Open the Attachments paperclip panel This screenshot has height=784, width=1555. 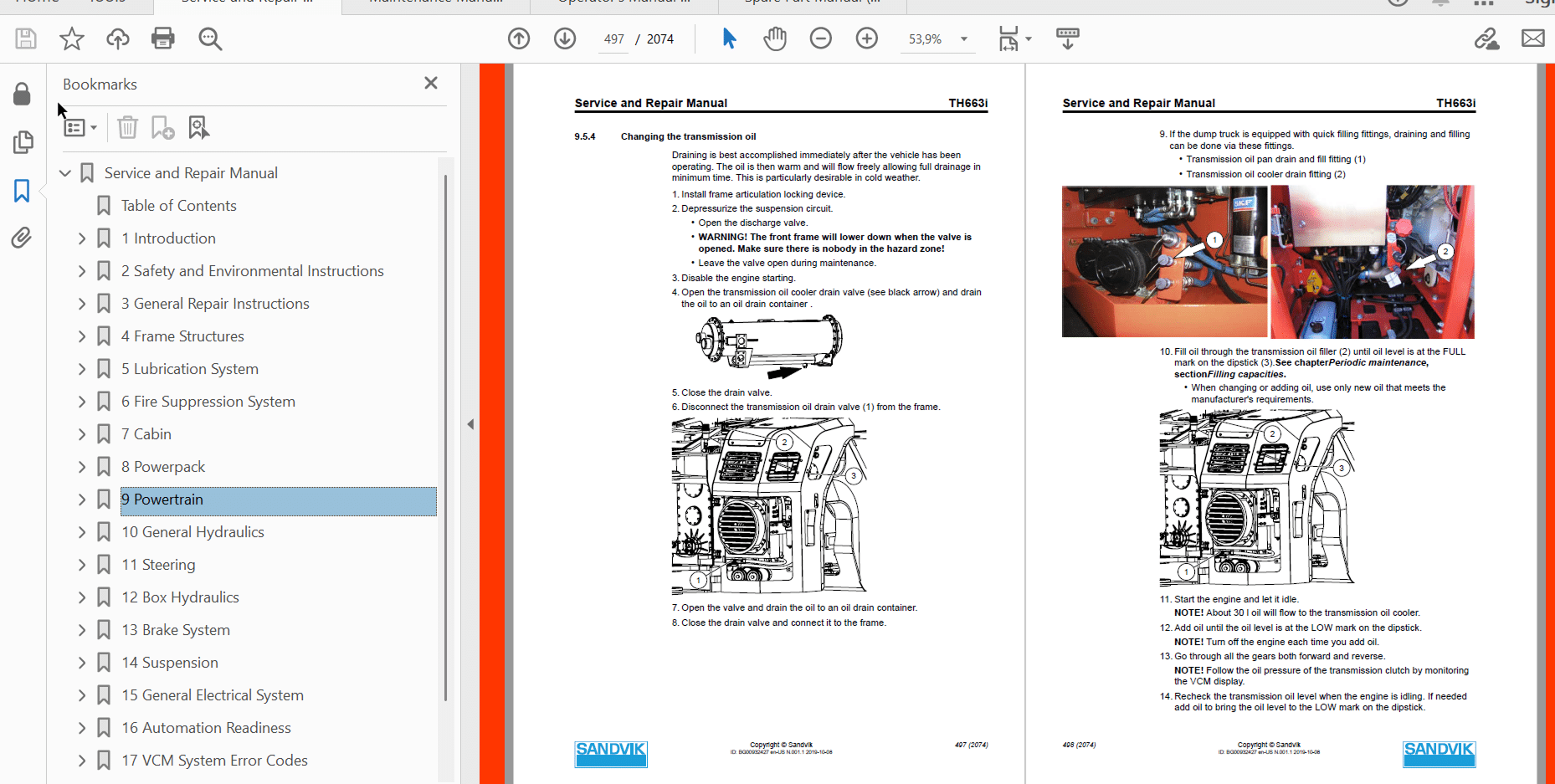[22, 238]
